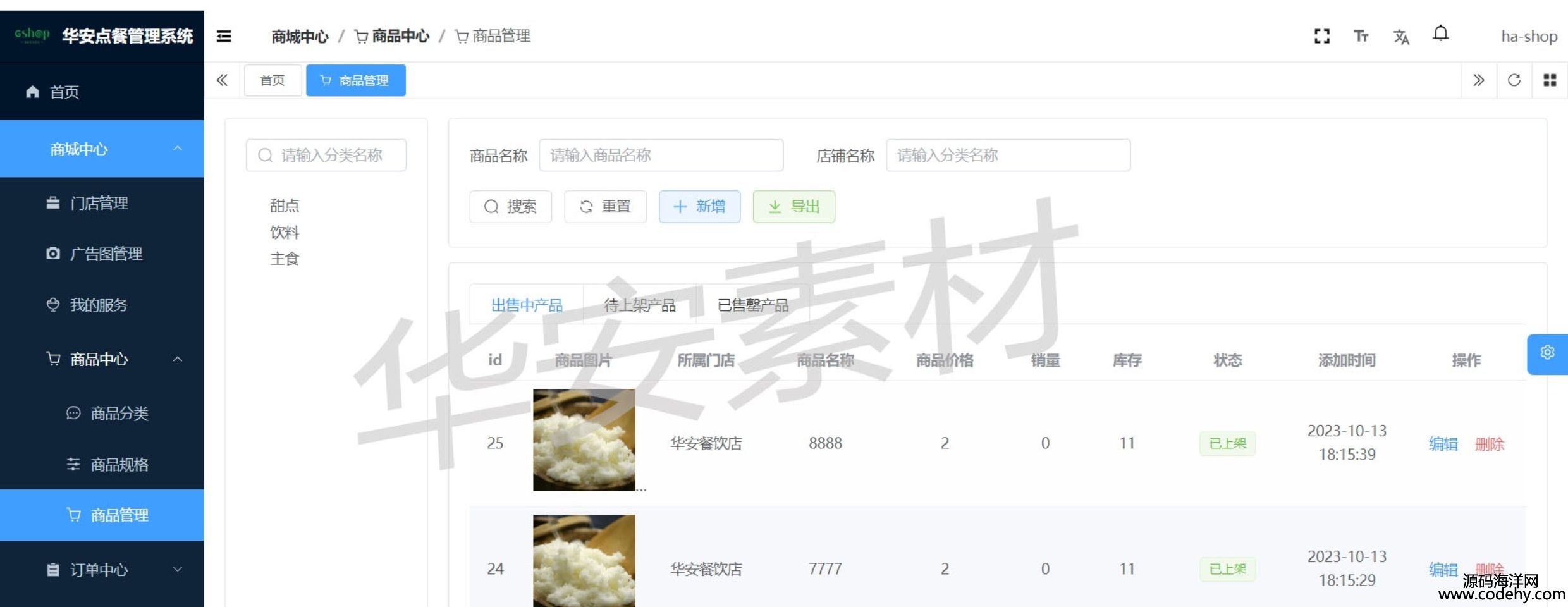Enter fullscreen mode via the fullscreen icon
Screen dimensions: 1568x607
click(1321, 36)
